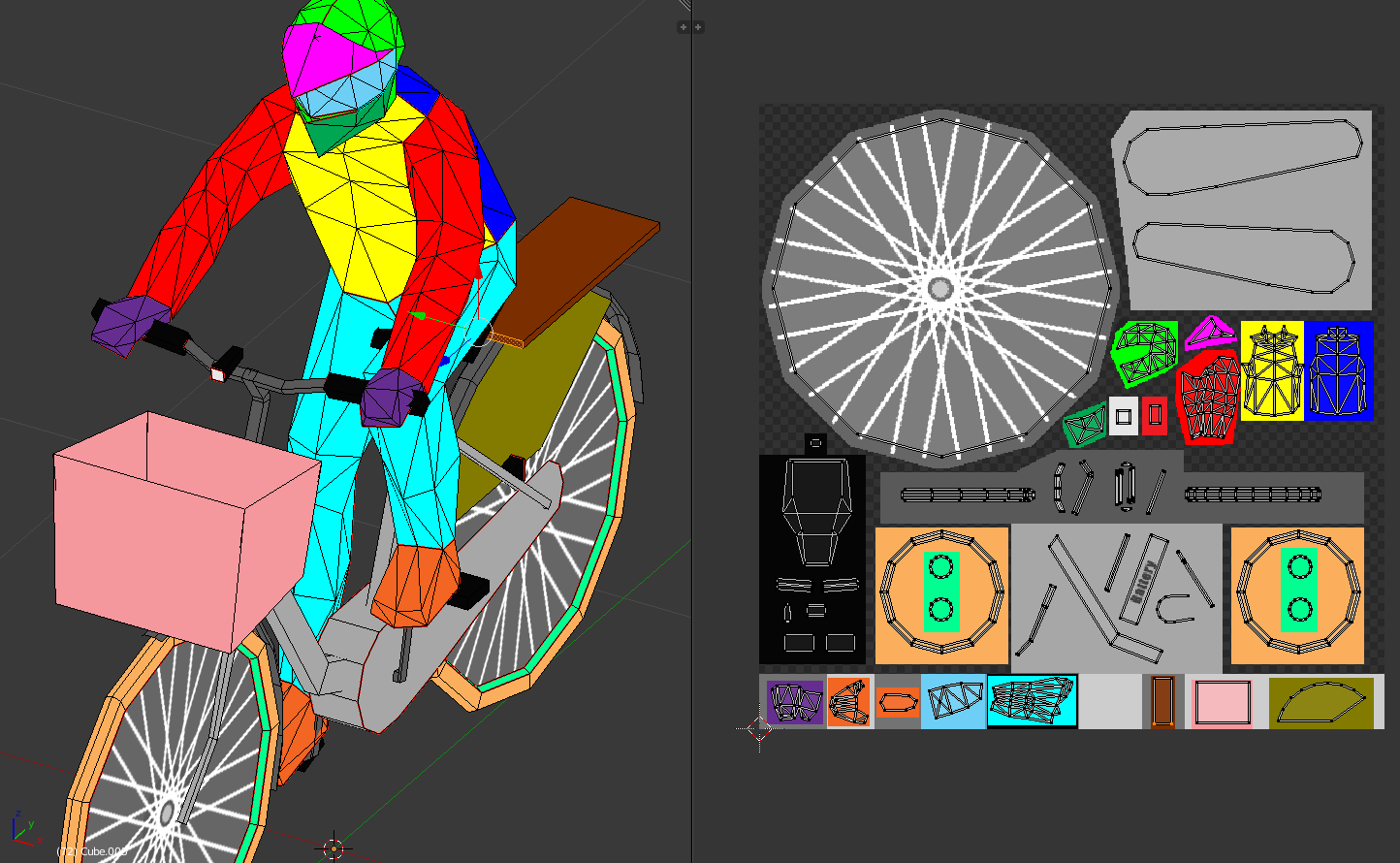This screenshot has height=863, width=1400.
Task: Click the 2D cursor in the UV editor
Action: tap(758, 729)
